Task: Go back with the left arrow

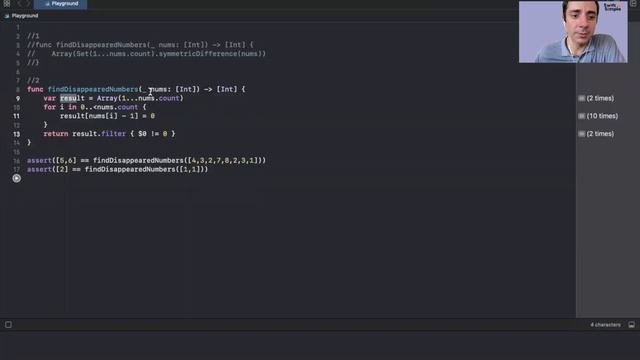Action: click(x=19, y=4)
